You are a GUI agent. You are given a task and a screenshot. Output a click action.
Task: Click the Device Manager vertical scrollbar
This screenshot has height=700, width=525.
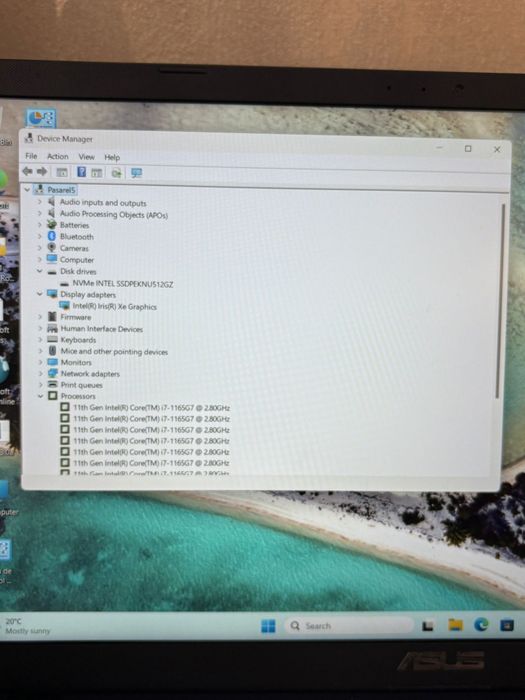[x=500, y=301]
